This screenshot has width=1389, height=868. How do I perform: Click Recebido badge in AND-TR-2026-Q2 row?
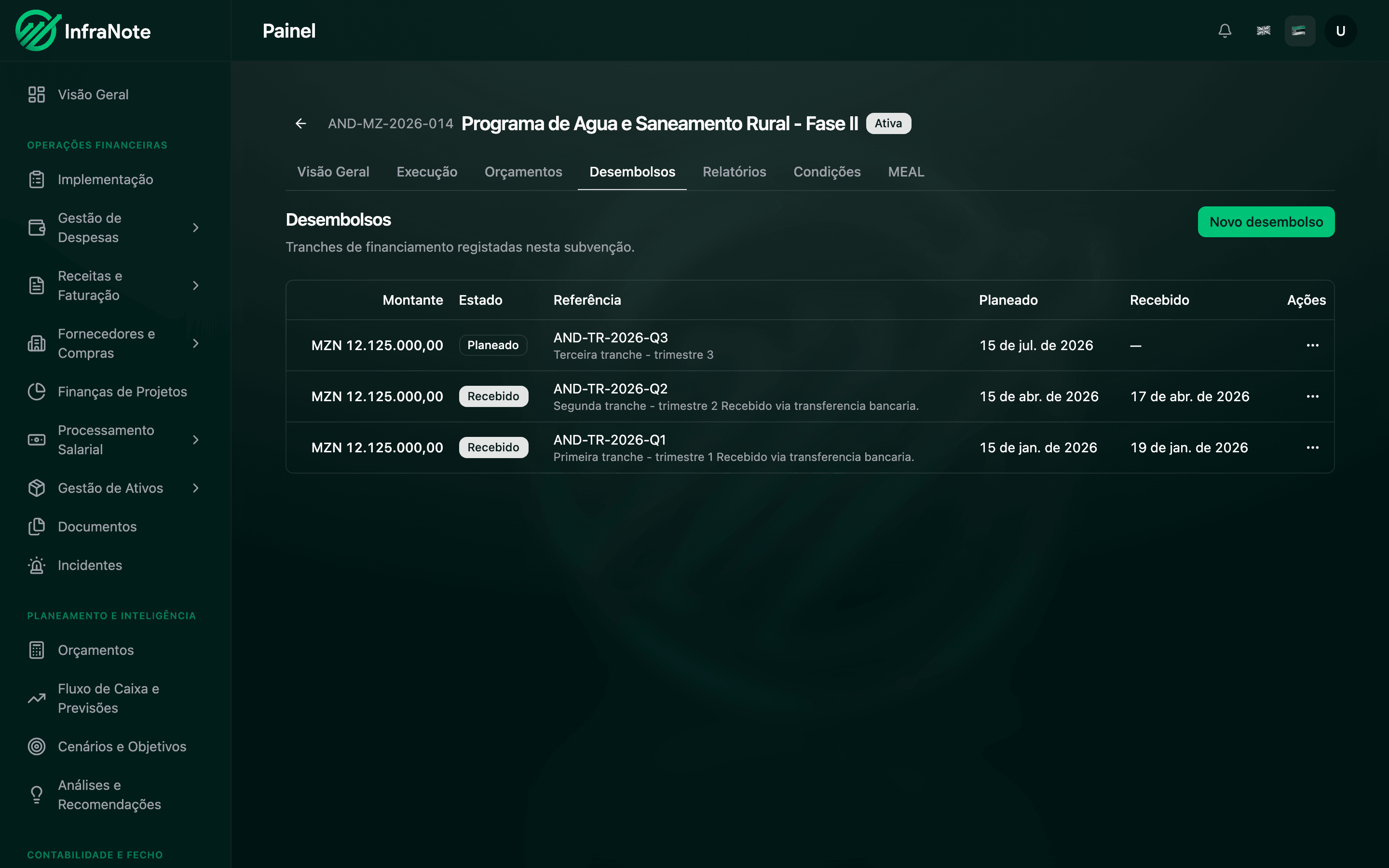tap(493, 396)
